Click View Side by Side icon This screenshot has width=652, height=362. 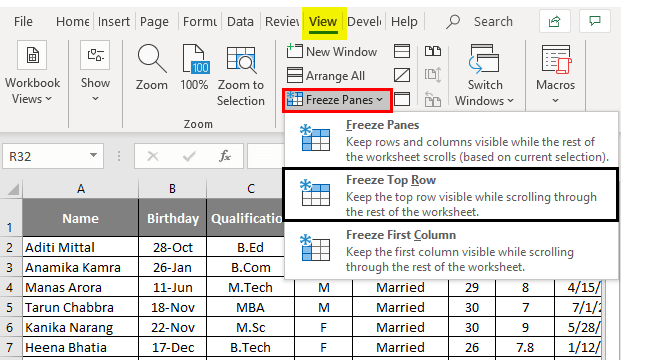pyautogui.click(x=433, y=52)
